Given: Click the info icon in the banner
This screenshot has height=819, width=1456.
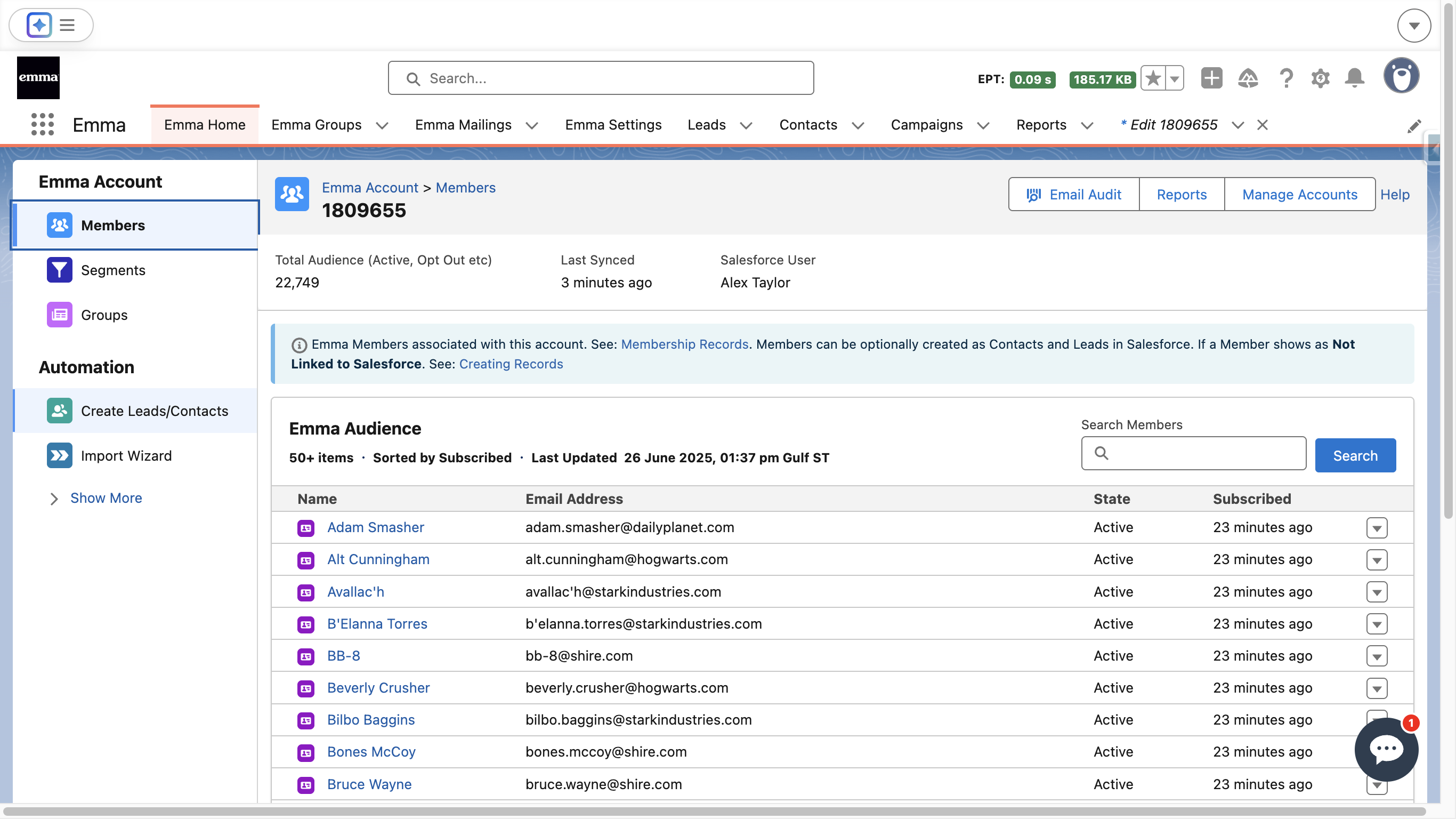Looking at the screenshot, I should coord(299,344).
